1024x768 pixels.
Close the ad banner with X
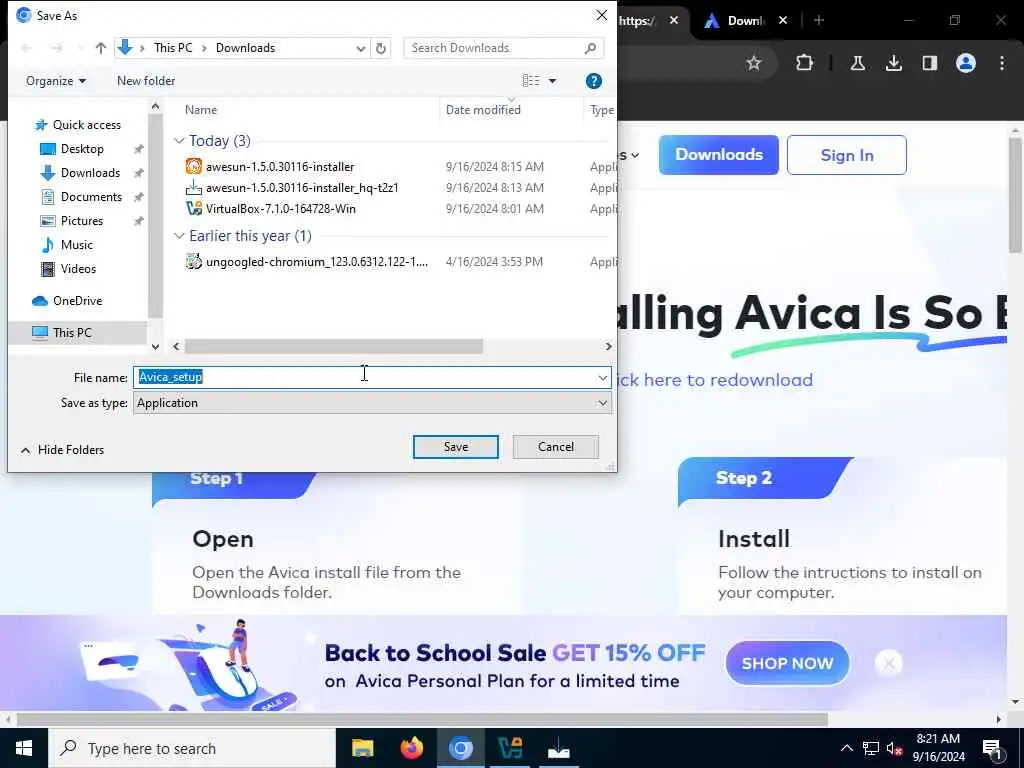pos(889,664)
